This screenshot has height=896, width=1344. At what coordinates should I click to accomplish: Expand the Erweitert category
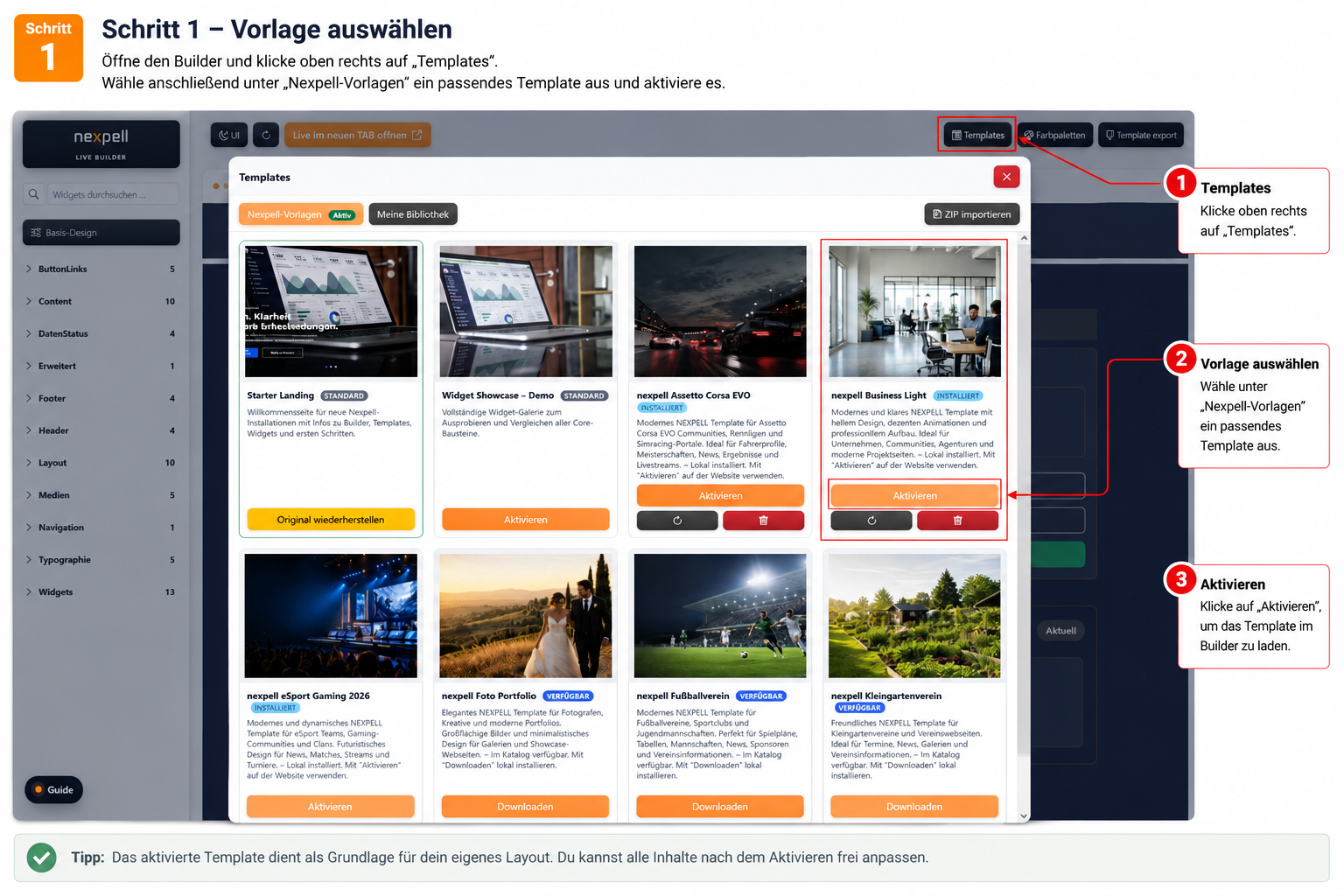coord(101,367)
